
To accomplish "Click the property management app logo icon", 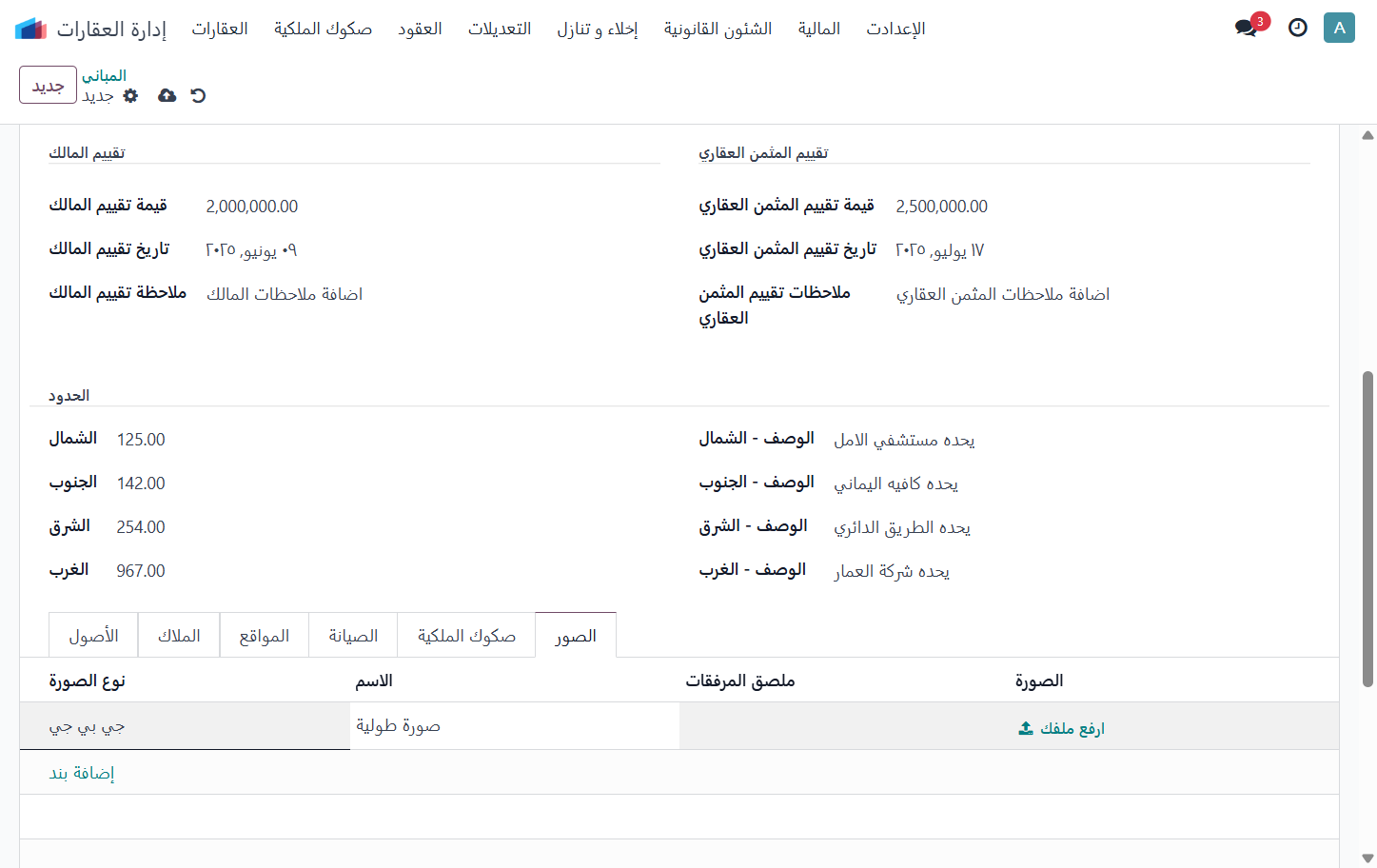I will [x=31, y=29].
